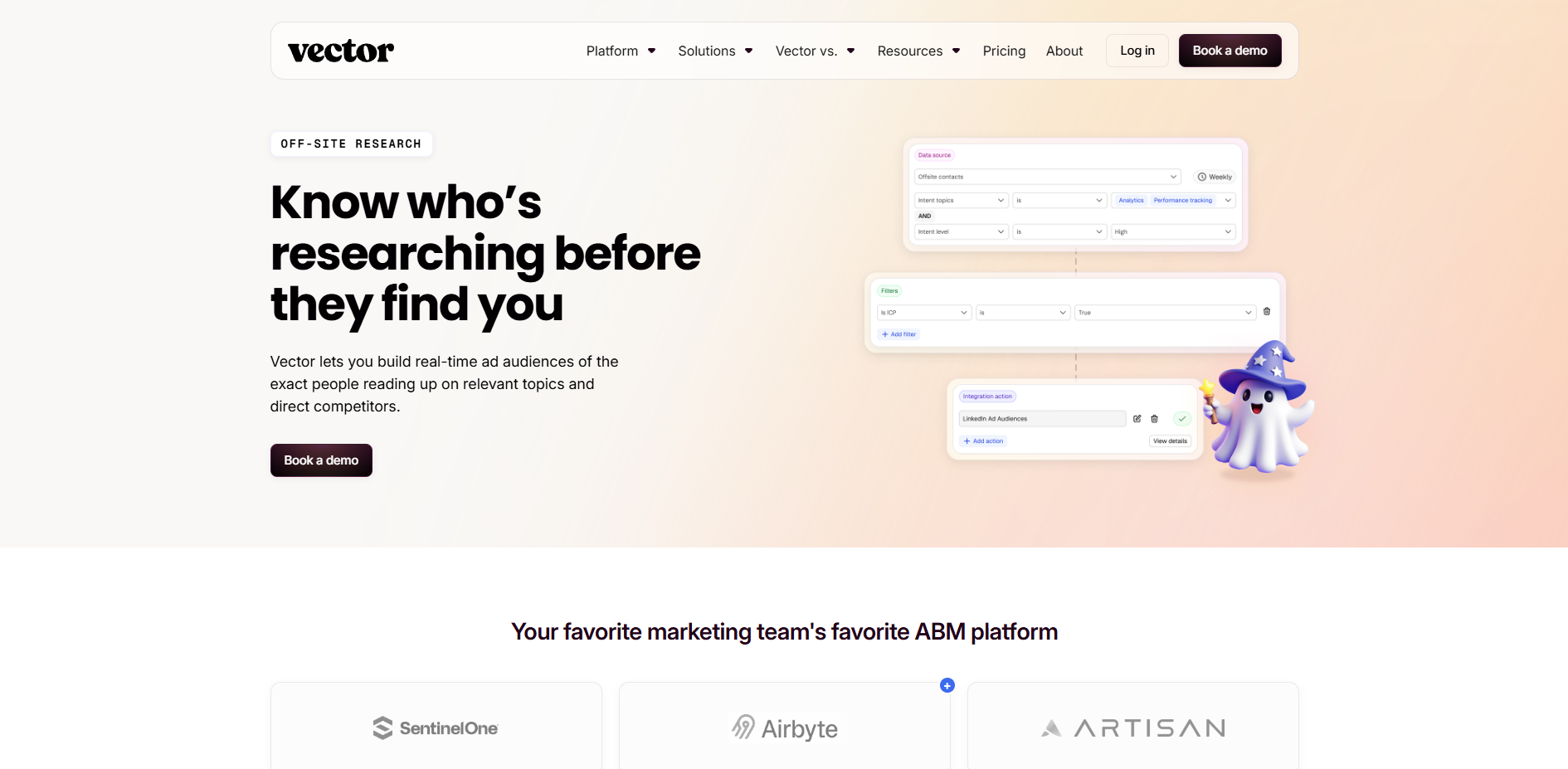Image resolution: width=1568 pixels, height=769 pixels.
Task: Click the Filters label chip
Action: point(889,291)
